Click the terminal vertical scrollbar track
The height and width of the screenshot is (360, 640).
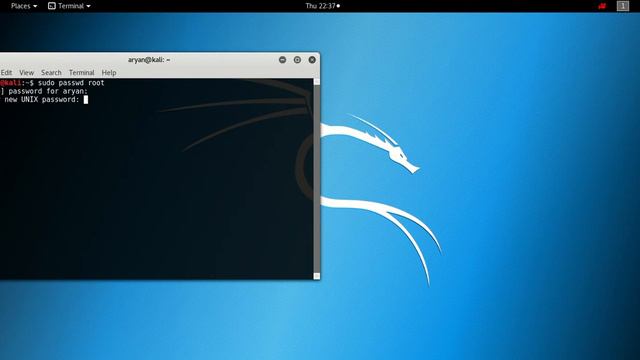(x=316, y=180)
